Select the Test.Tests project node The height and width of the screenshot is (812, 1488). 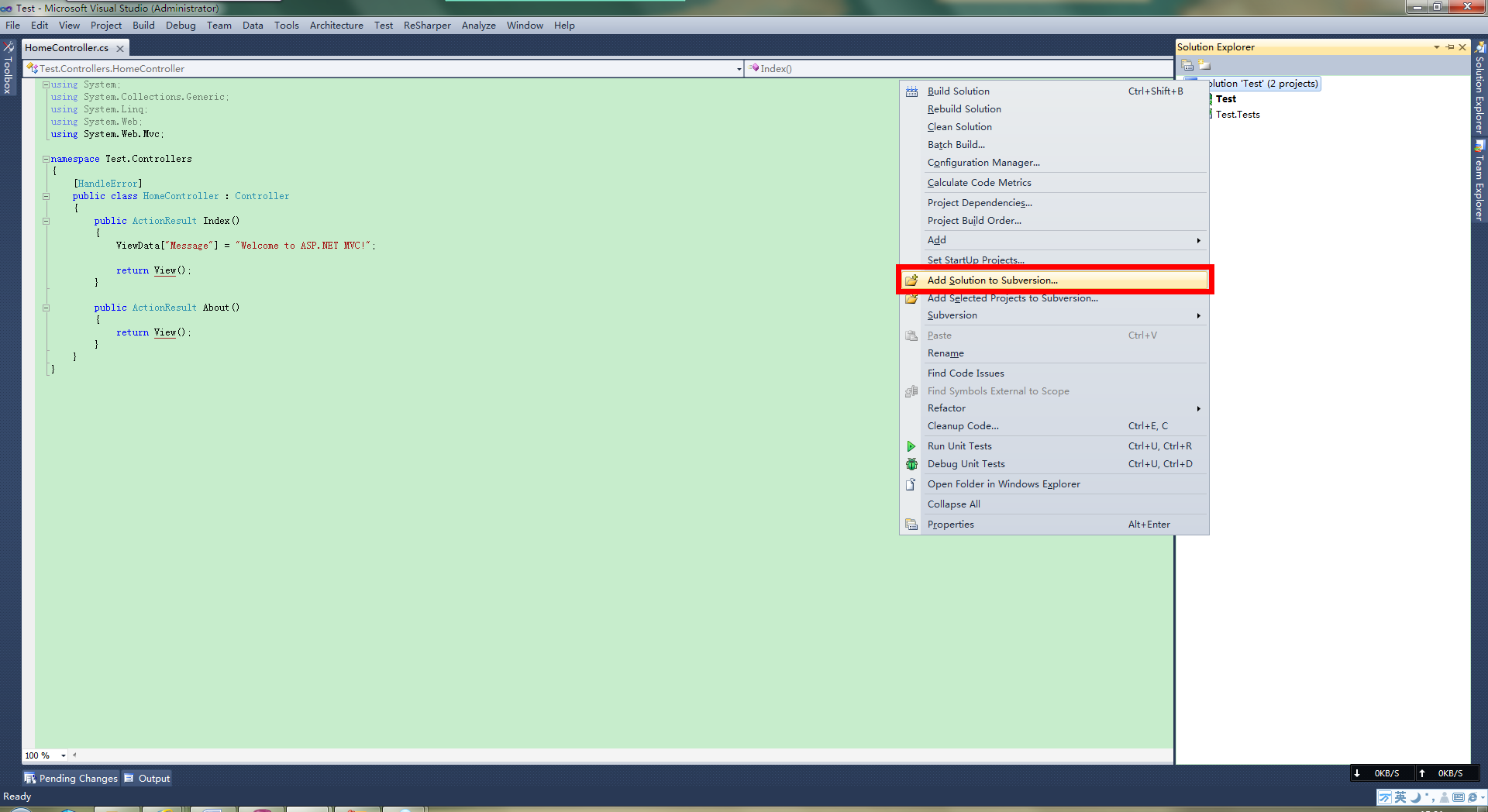(x=1238, y=115)
